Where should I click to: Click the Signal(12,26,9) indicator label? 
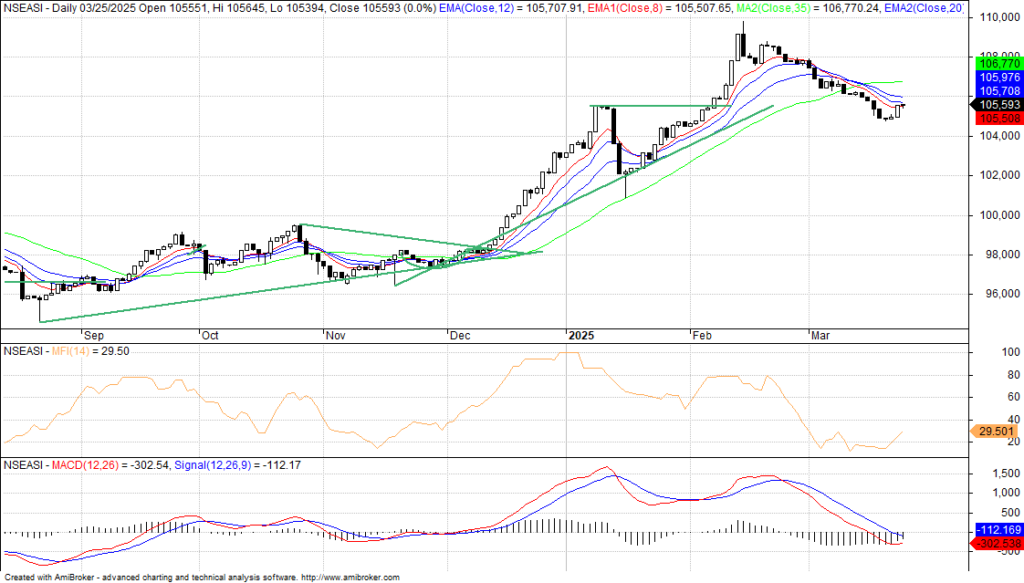[213, 465]
